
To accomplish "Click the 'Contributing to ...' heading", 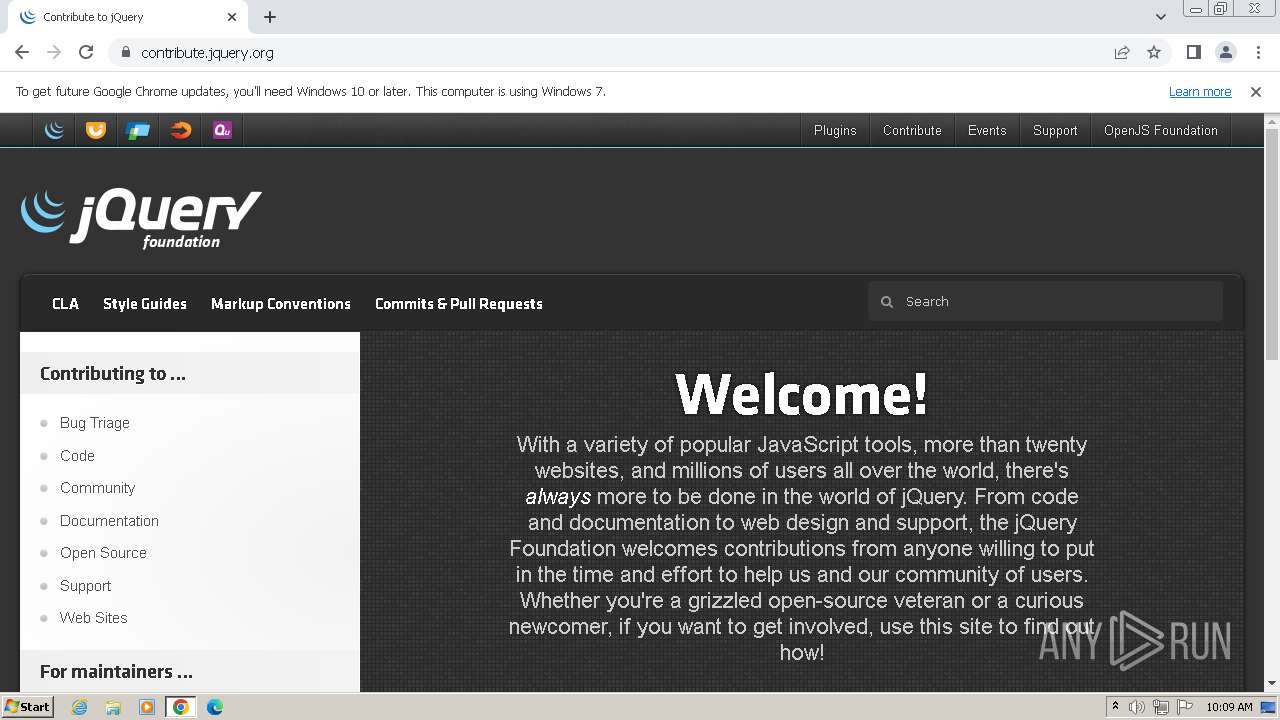I will (x=113, y=374).
